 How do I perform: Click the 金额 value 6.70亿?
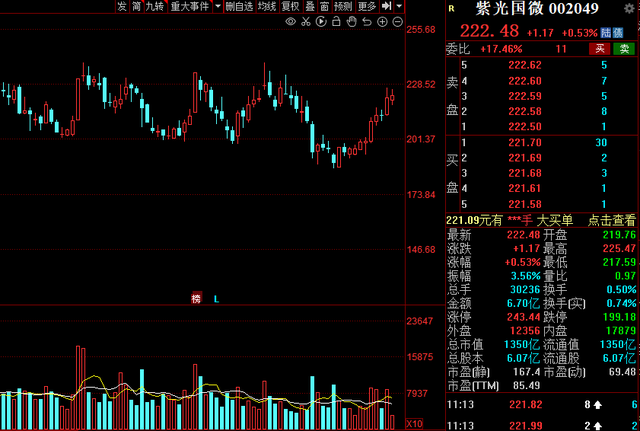tap(523, 304)
